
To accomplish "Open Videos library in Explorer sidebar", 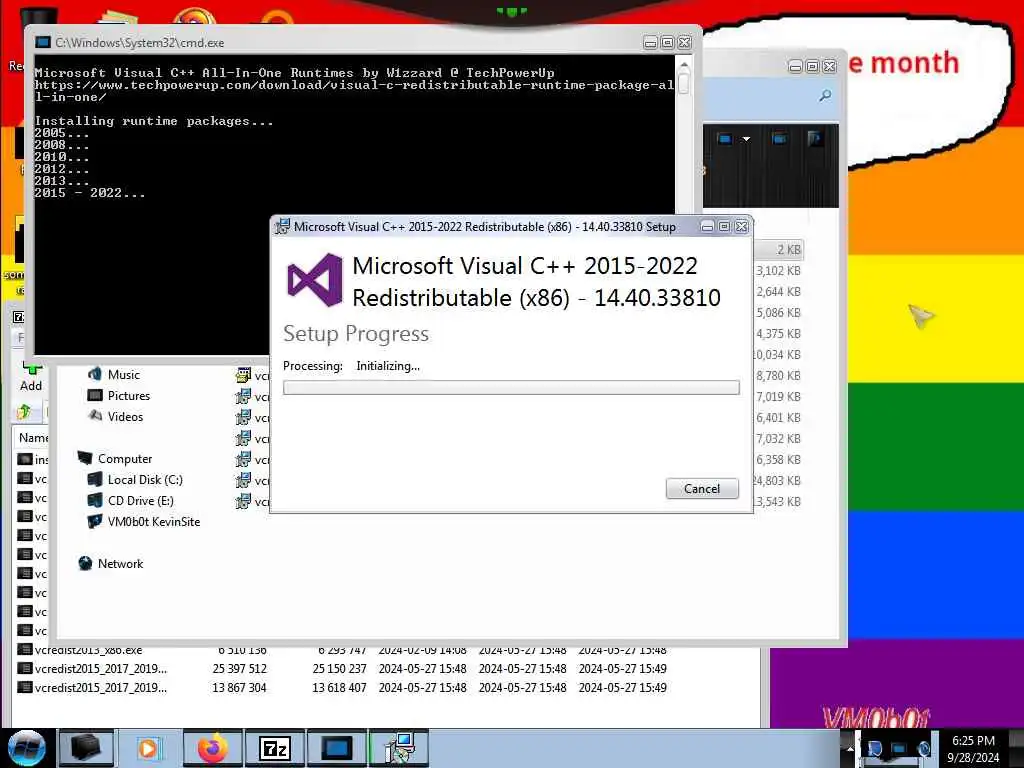I will pyautogui.click(x=125, y=416).
